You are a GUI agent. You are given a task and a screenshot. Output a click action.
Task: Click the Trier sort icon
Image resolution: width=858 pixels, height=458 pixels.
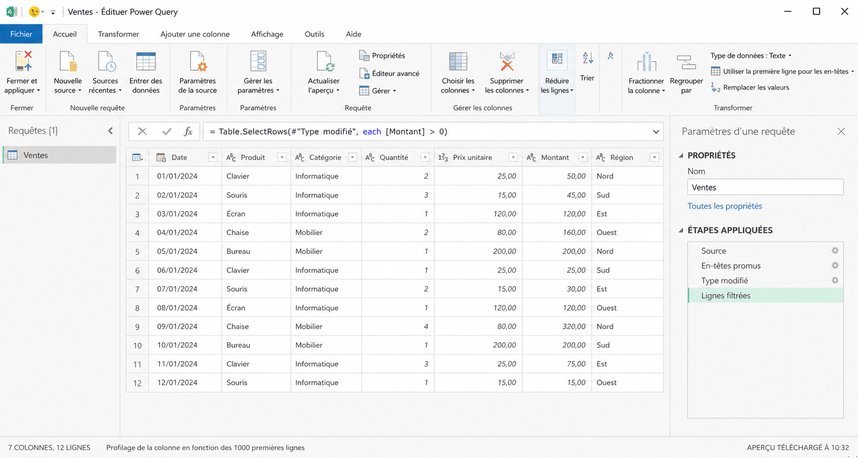[588, 57]
